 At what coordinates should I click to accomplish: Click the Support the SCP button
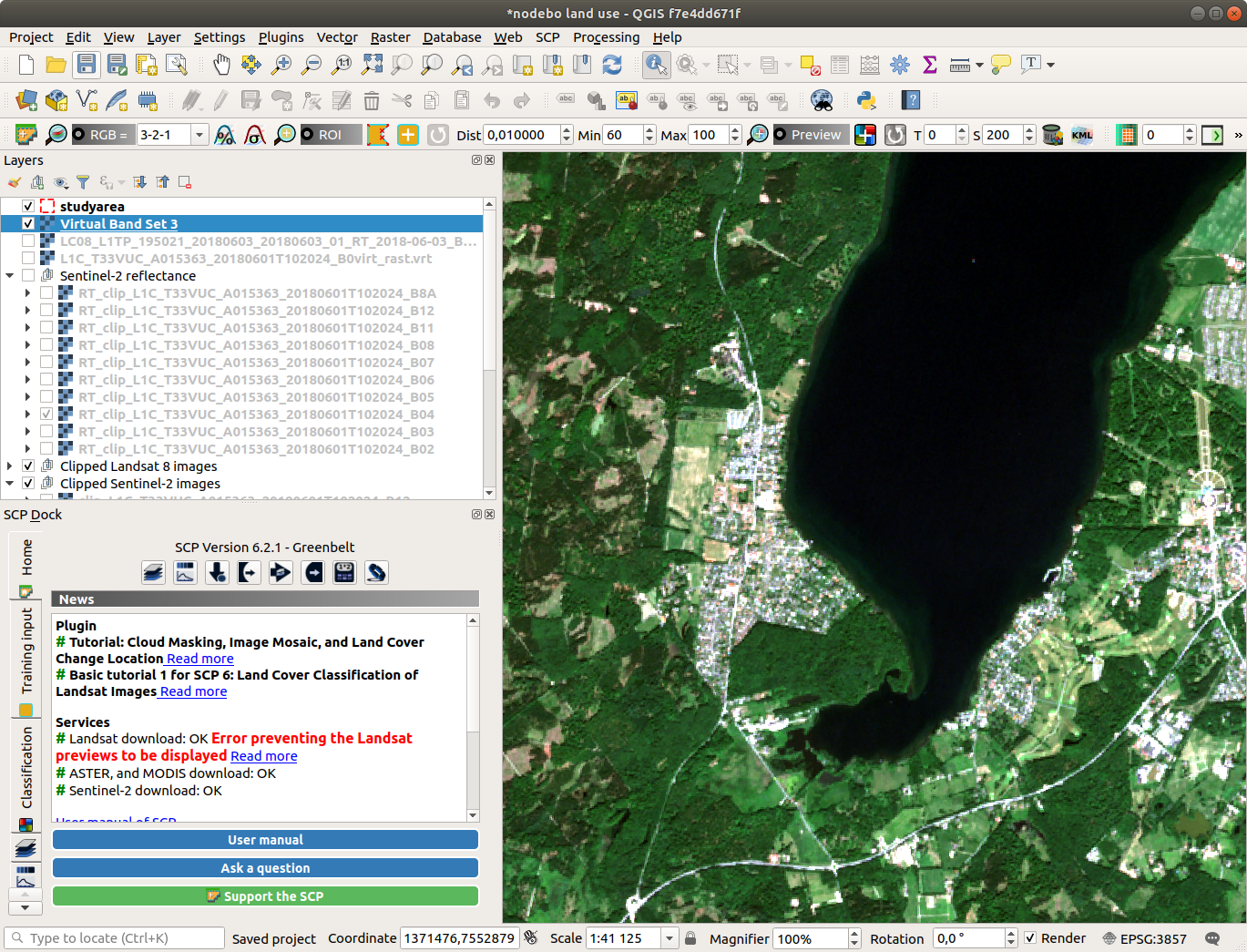(265, 896)
